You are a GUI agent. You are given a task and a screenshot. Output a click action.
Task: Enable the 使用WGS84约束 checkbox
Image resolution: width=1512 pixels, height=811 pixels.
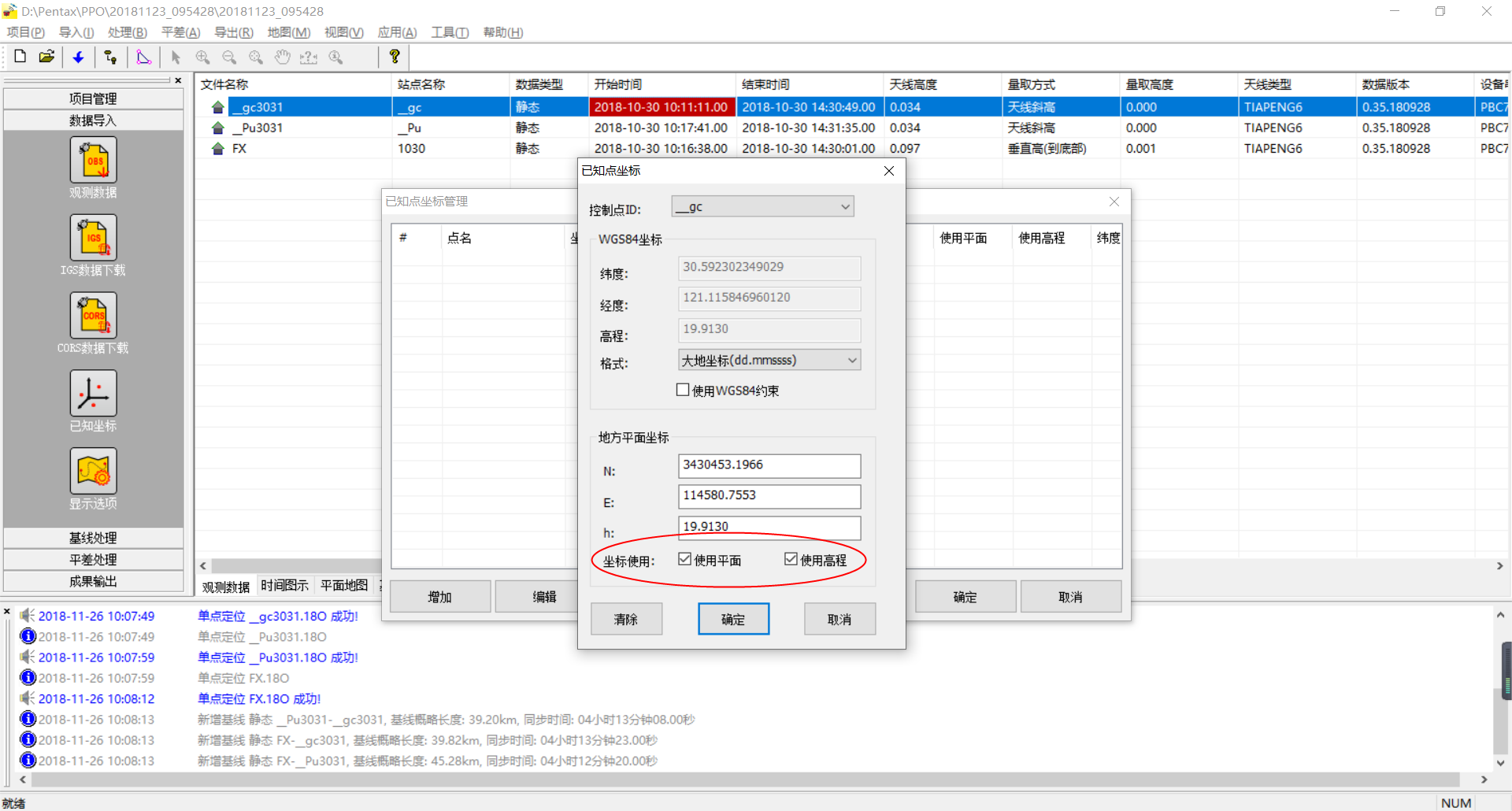pos(684,391)
